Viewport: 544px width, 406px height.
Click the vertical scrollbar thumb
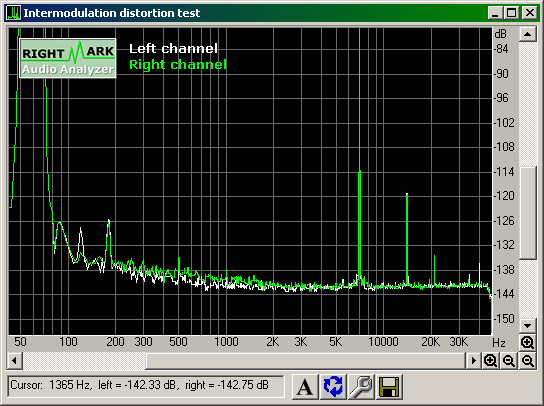pyautogui.click(x=527, y=213)
